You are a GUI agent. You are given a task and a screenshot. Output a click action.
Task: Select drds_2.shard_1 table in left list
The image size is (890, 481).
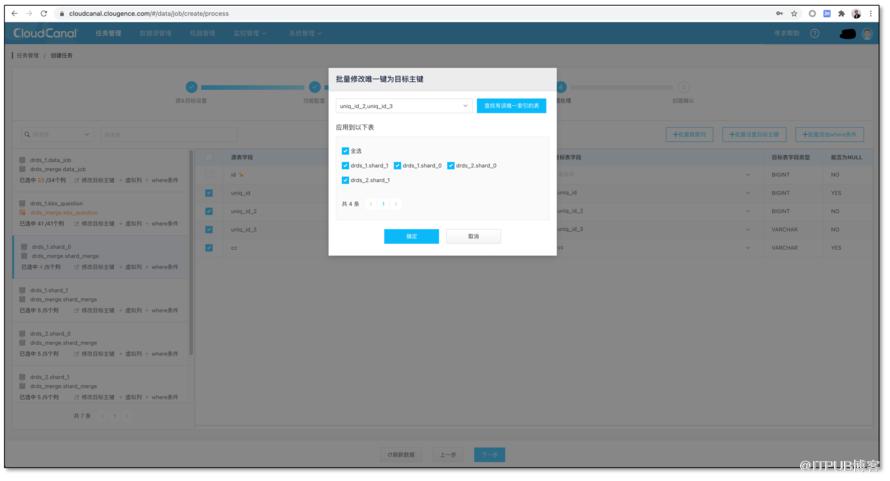coord(49,377)
